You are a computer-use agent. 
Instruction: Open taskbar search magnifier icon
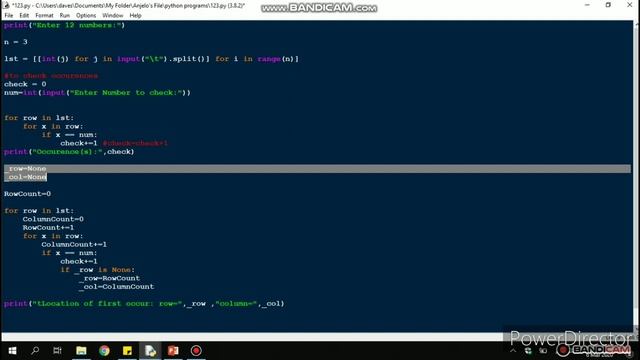click(x=35, y=351)
